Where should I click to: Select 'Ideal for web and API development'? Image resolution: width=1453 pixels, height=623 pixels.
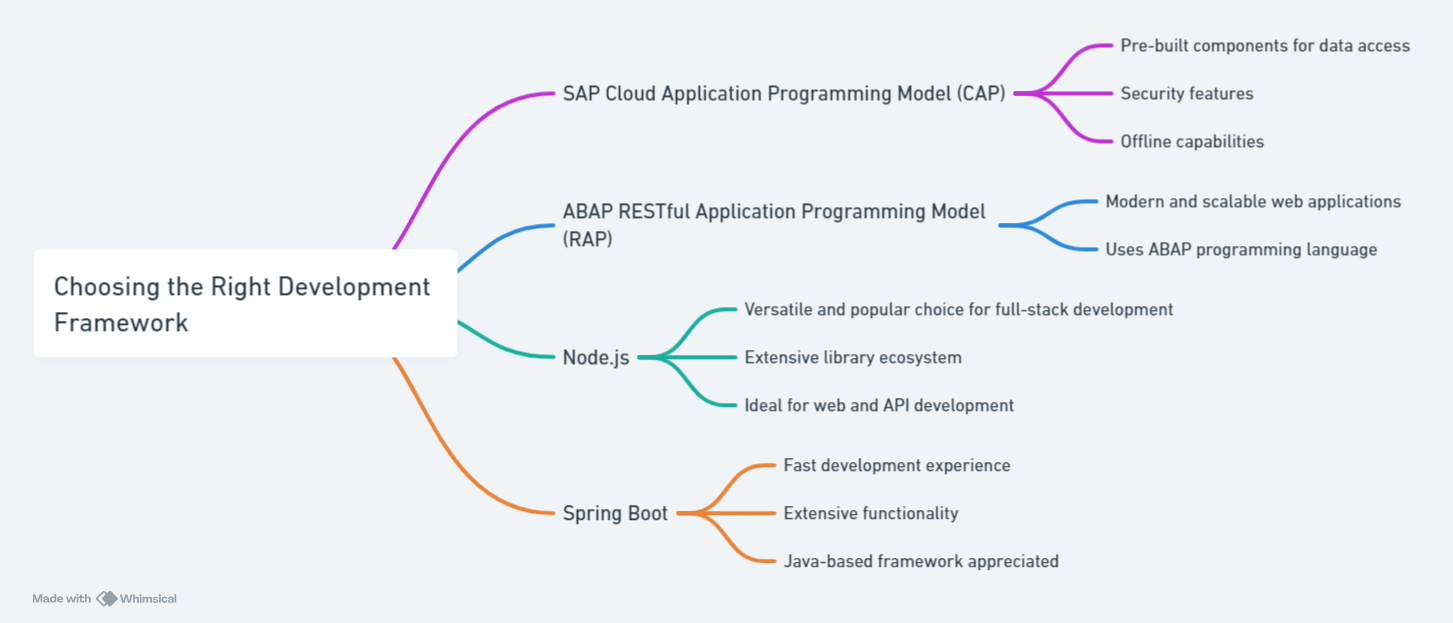pyautogui.click(x=878, y=406)
